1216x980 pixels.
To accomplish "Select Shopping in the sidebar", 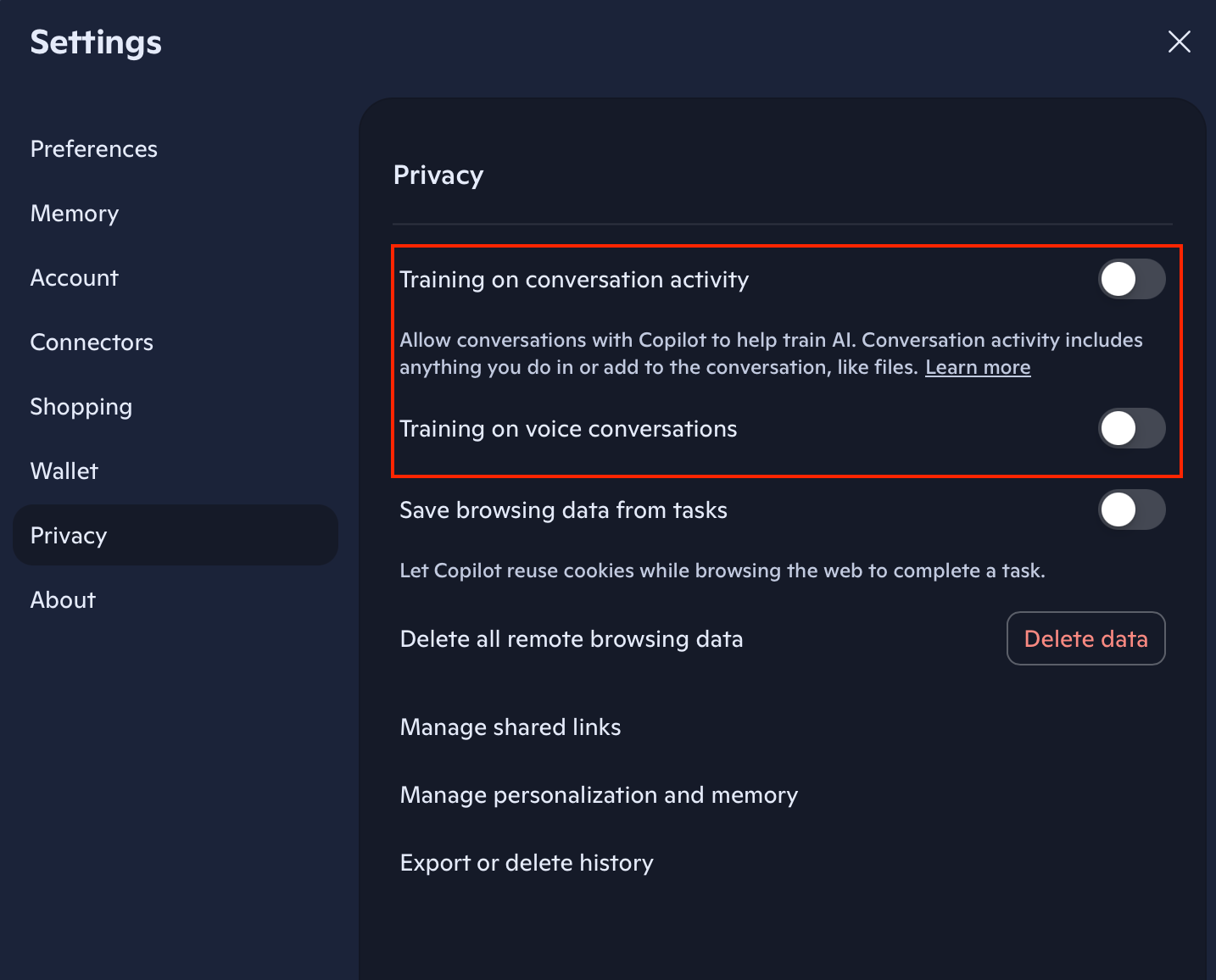I will [x=81, y=407].
